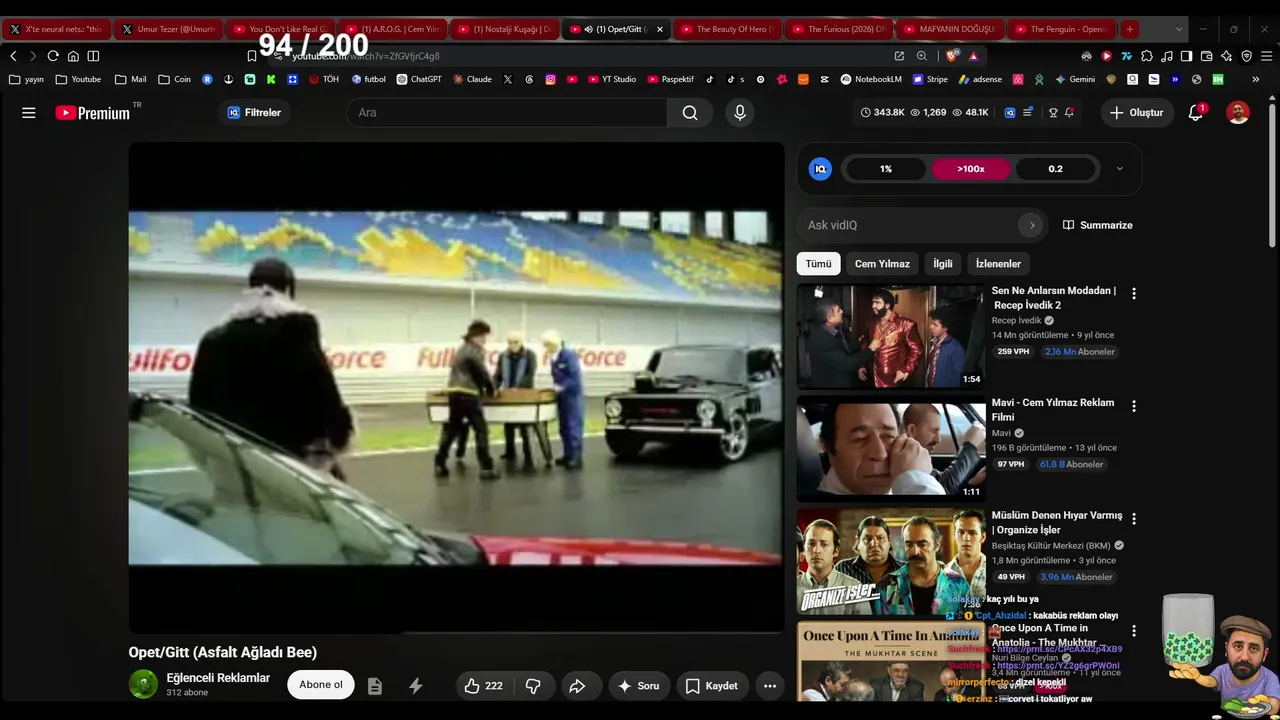Viewport: 1280px width, 720px height.
Task: Open YouTube notifications bell
Action: [1196, 113]
